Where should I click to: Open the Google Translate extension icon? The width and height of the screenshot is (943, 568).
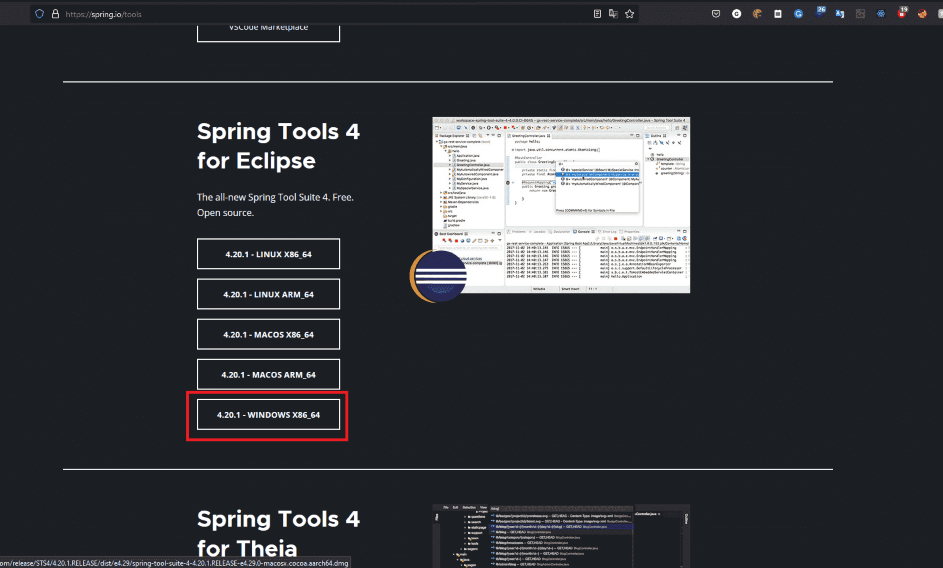pyautogui.click(x=840, y=14)
